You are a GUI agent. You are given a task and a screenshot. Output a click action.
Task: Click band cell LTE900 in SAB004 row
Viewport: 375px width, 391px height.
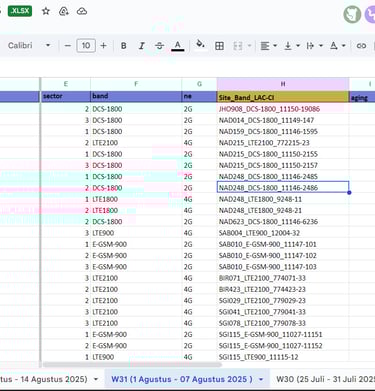tap(136, 233)
